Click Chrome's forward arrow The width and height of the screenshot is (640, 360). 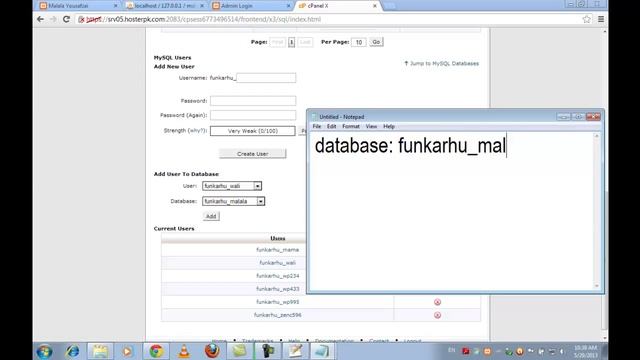pyautogui.click(x=53, y=19)
